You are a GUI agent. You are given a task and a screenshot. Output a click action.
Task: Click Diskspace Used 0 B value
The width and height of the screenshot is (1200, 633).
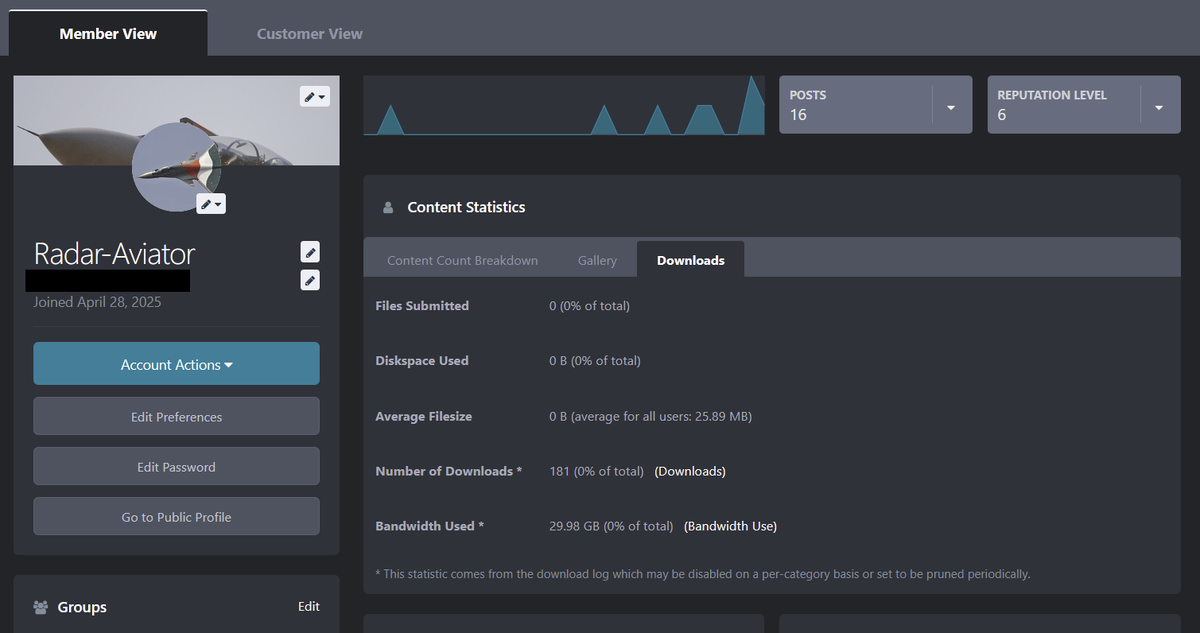595,361
